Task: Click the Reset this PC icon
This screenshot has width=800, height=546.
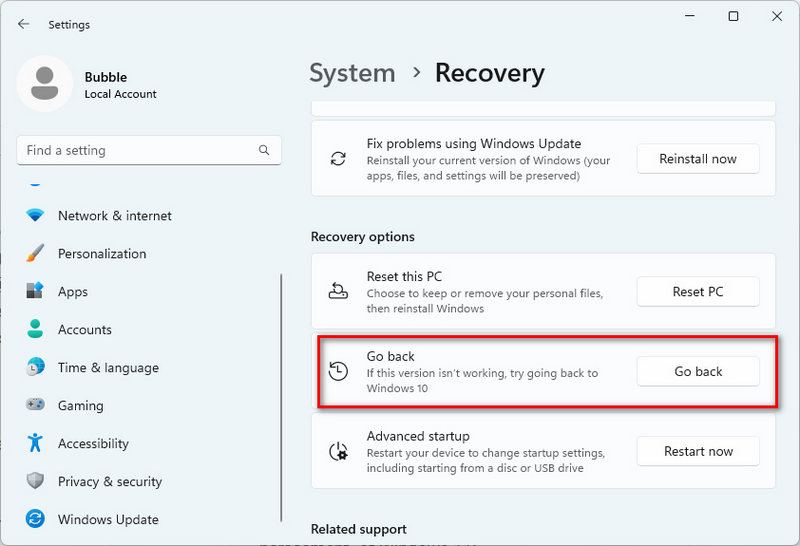Action: coord(338,291)
